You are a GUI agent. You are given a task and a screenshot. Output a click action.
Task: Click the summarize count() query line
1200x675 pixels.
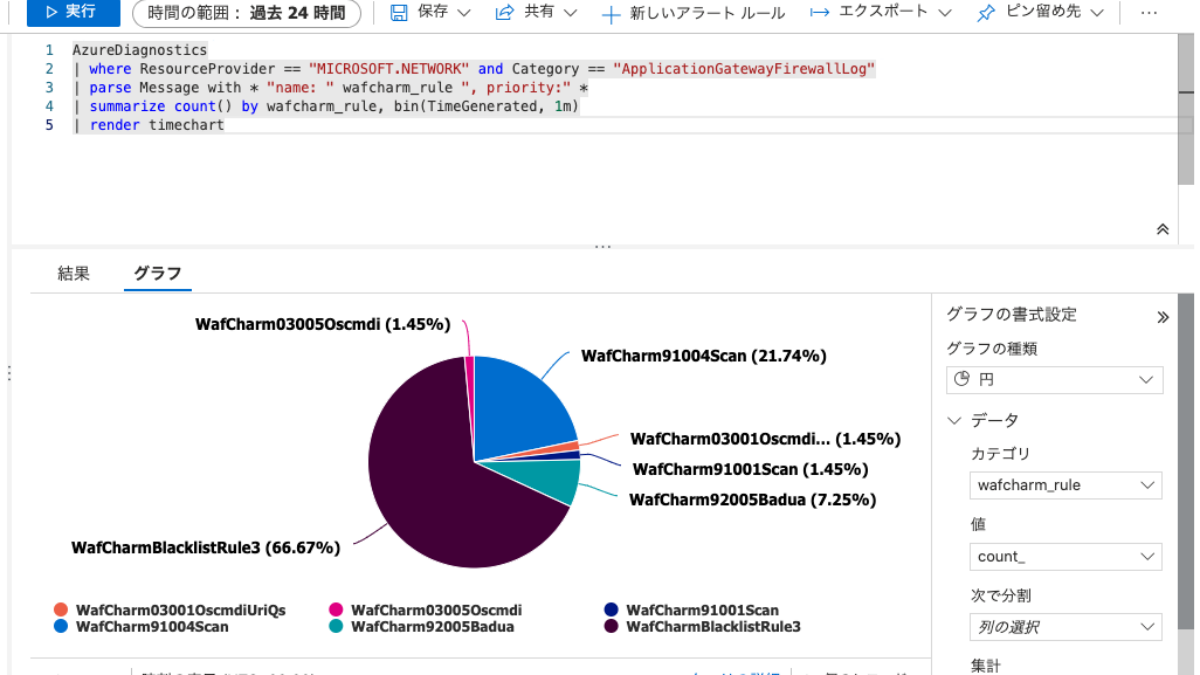tap(326, 106)
